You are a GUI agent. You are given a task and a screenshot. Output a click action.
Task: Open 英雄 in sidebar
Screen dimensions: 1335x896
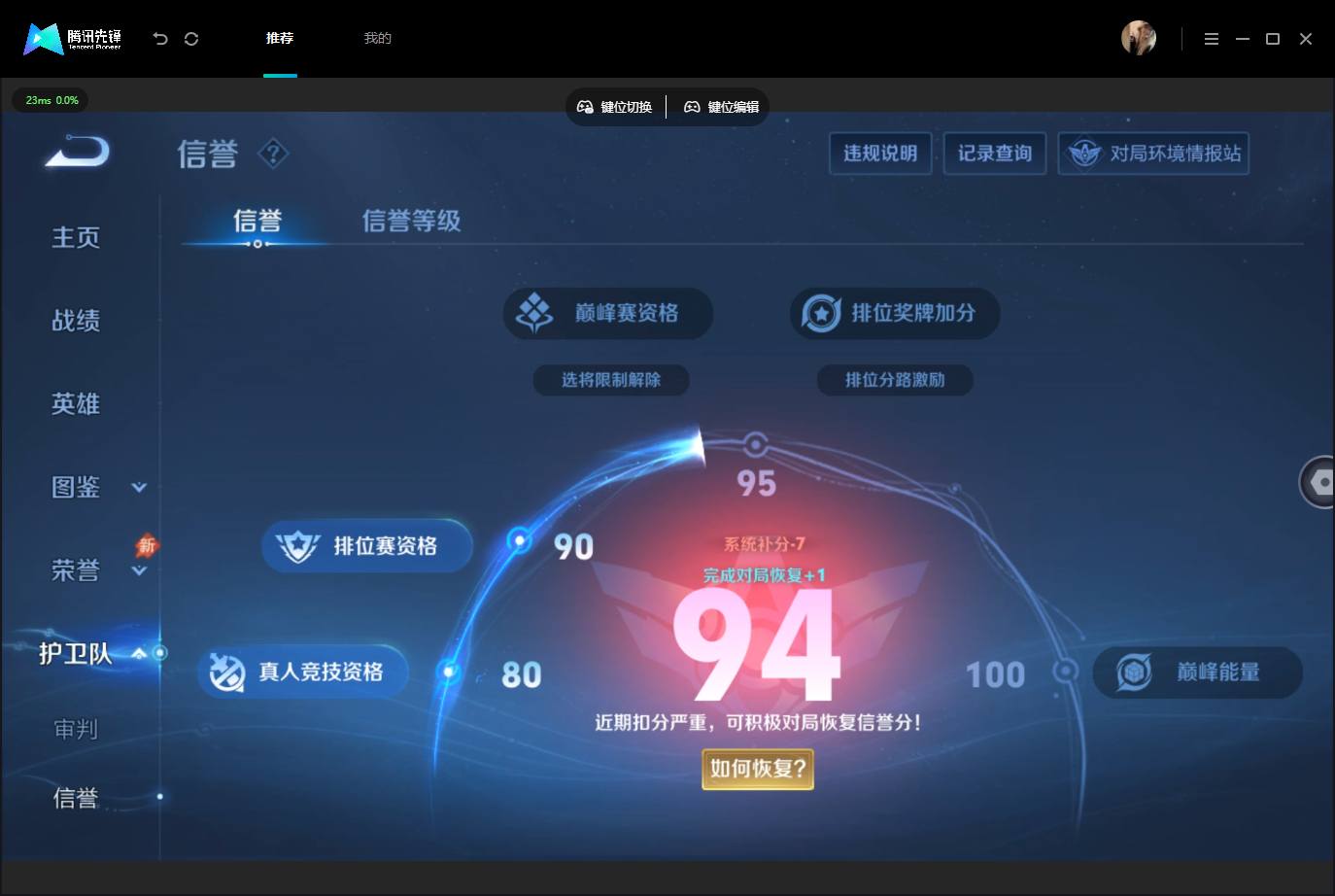pyautogui.click(x=76, y=404)
